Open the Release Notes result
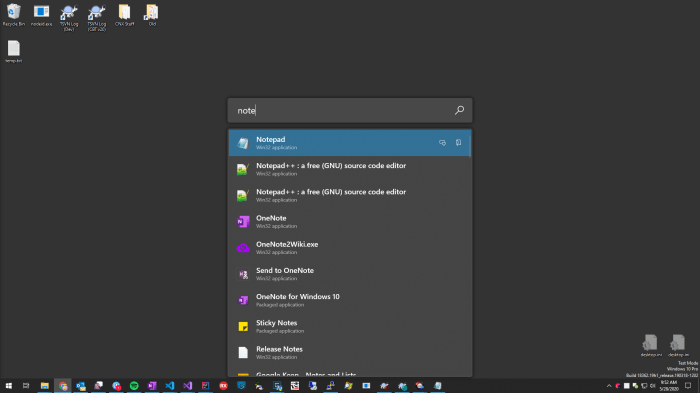This screenshot has height=393, width=700. 350,352
